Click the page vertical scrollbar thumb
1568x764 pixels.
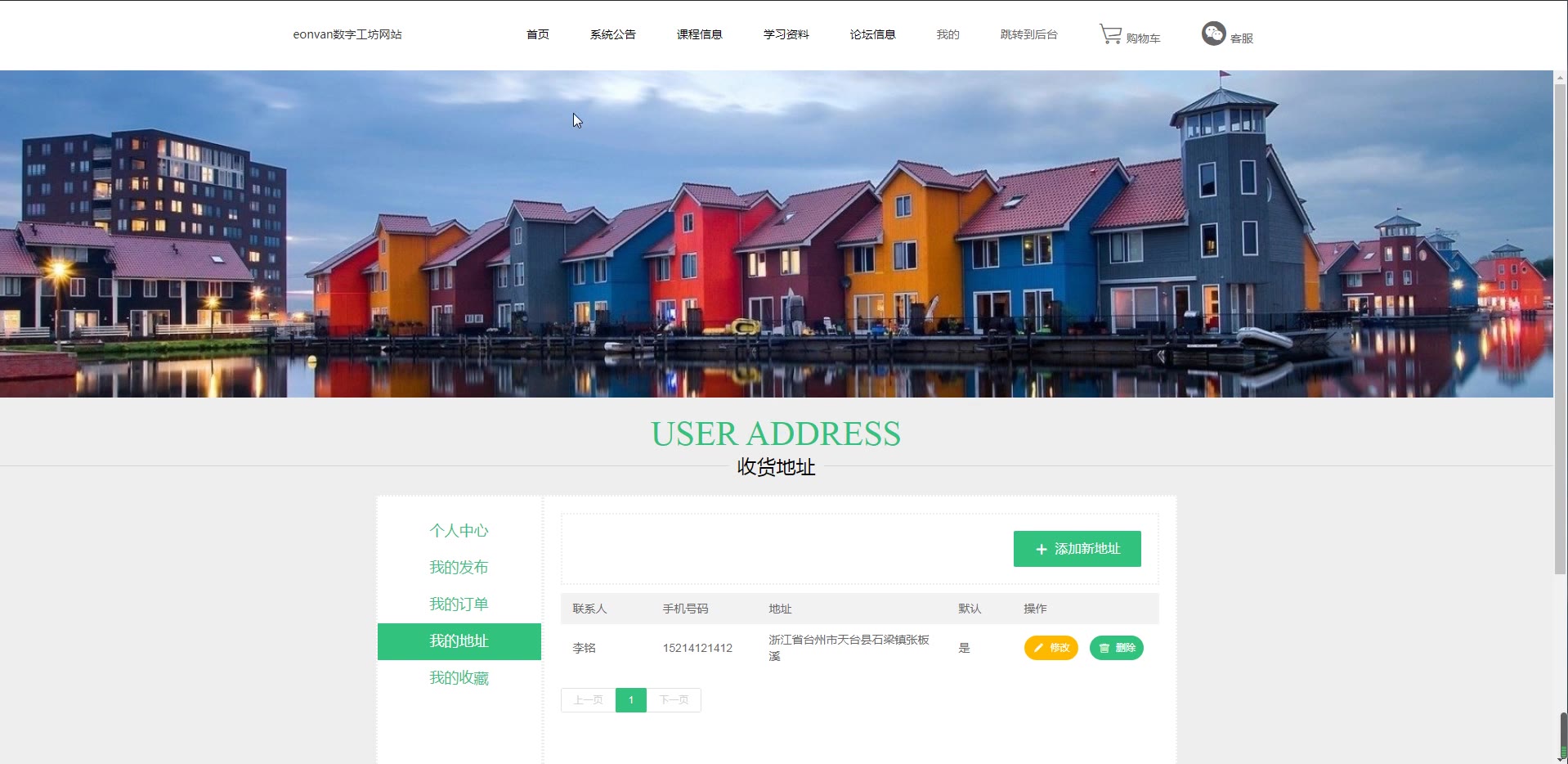(x=1561, y=327)
